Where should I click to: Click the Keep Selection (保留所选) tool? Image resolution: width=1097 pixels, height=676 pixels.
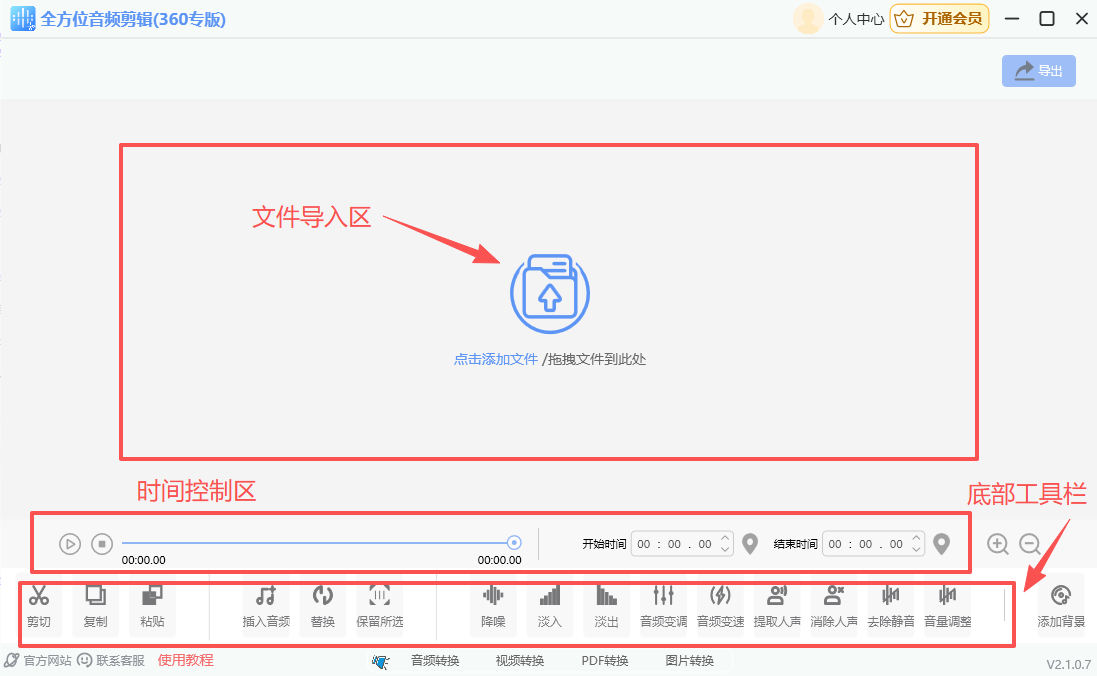(x=379, y=605)
